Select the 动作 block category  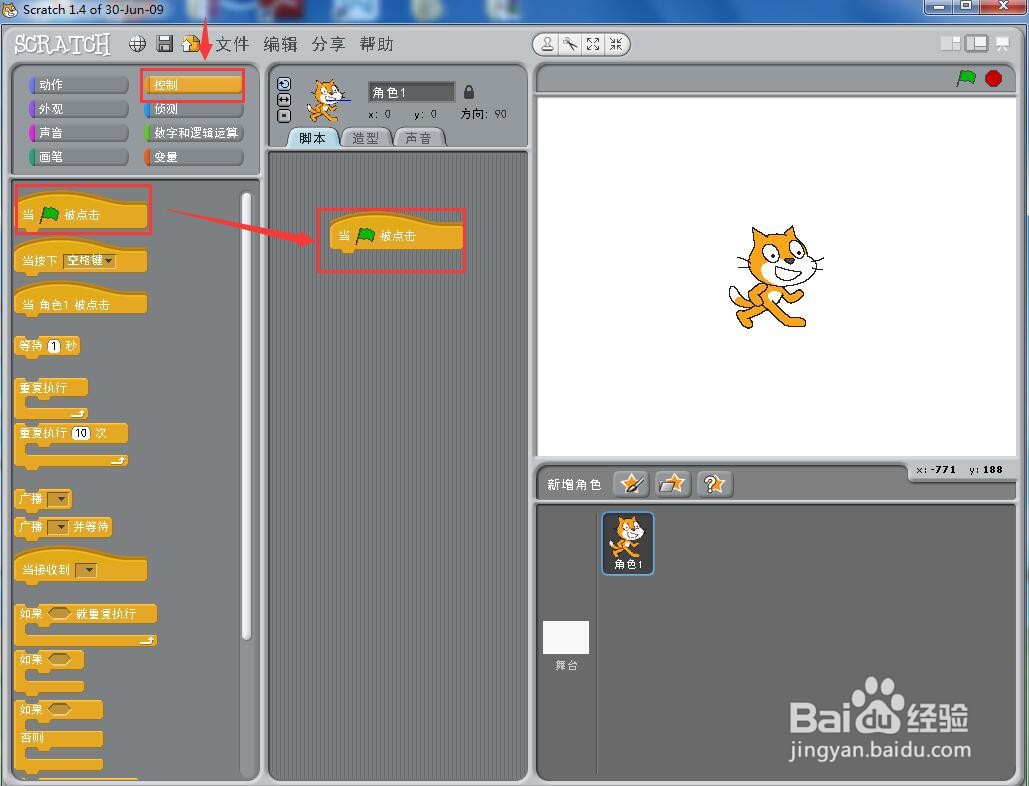point(79,85)
